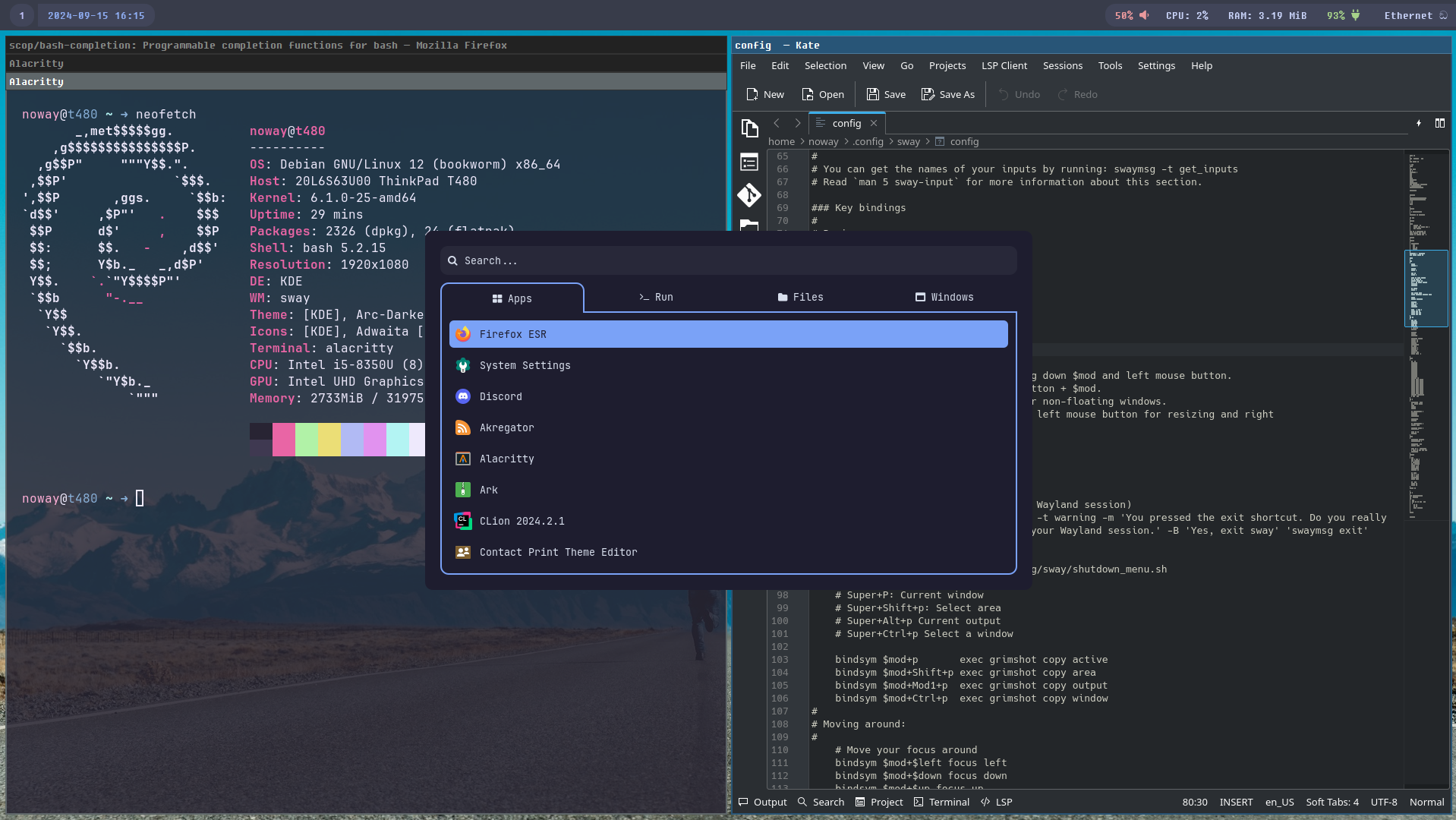Open the en_US dictionary selector

coord(1279,802)
